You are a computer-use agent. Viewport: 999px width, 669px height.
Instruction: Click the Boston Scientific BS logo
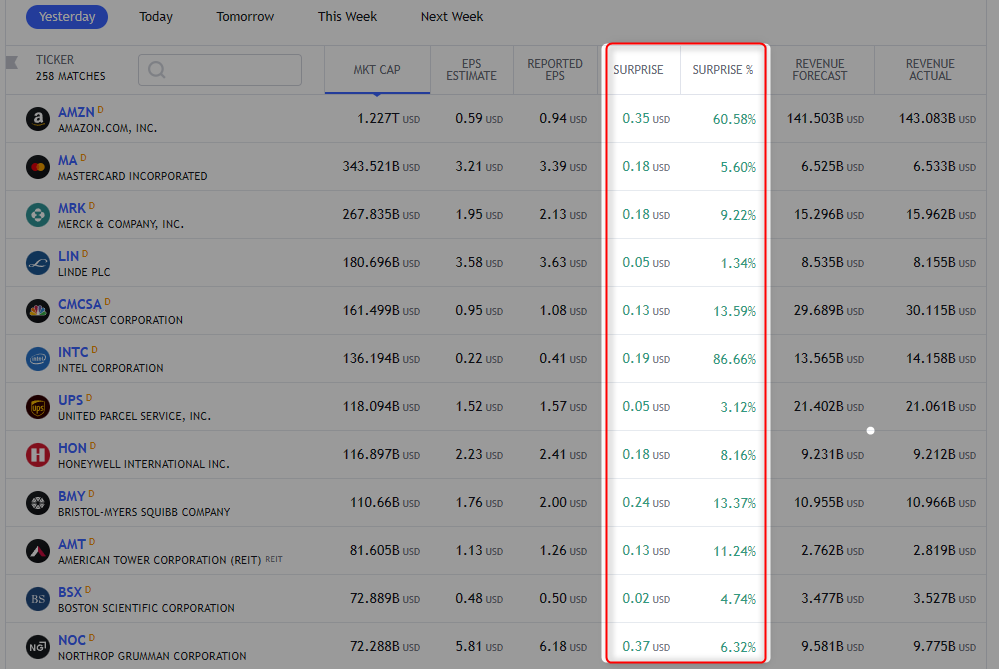pyautogui.click(x=38, y=599)
